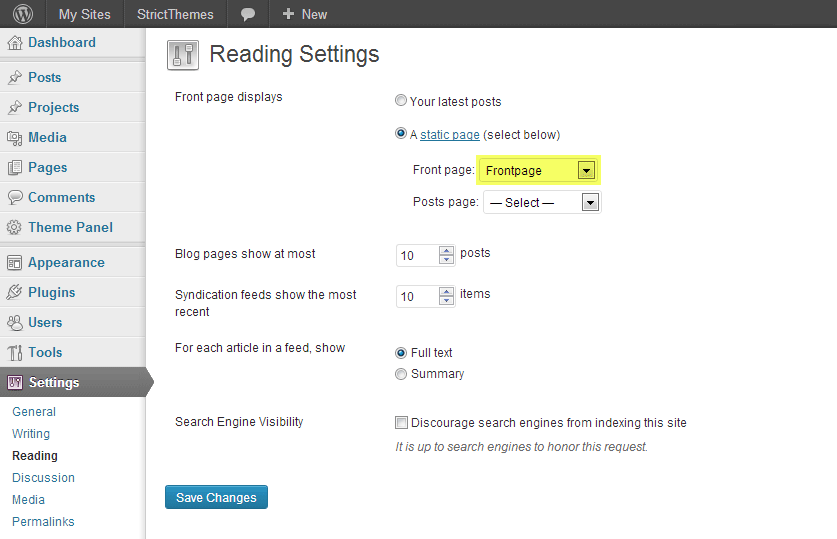Image resolution: width=837 pixels, height=539 pixels.
Task: Choose the Summary feed option
Action: 401,374
